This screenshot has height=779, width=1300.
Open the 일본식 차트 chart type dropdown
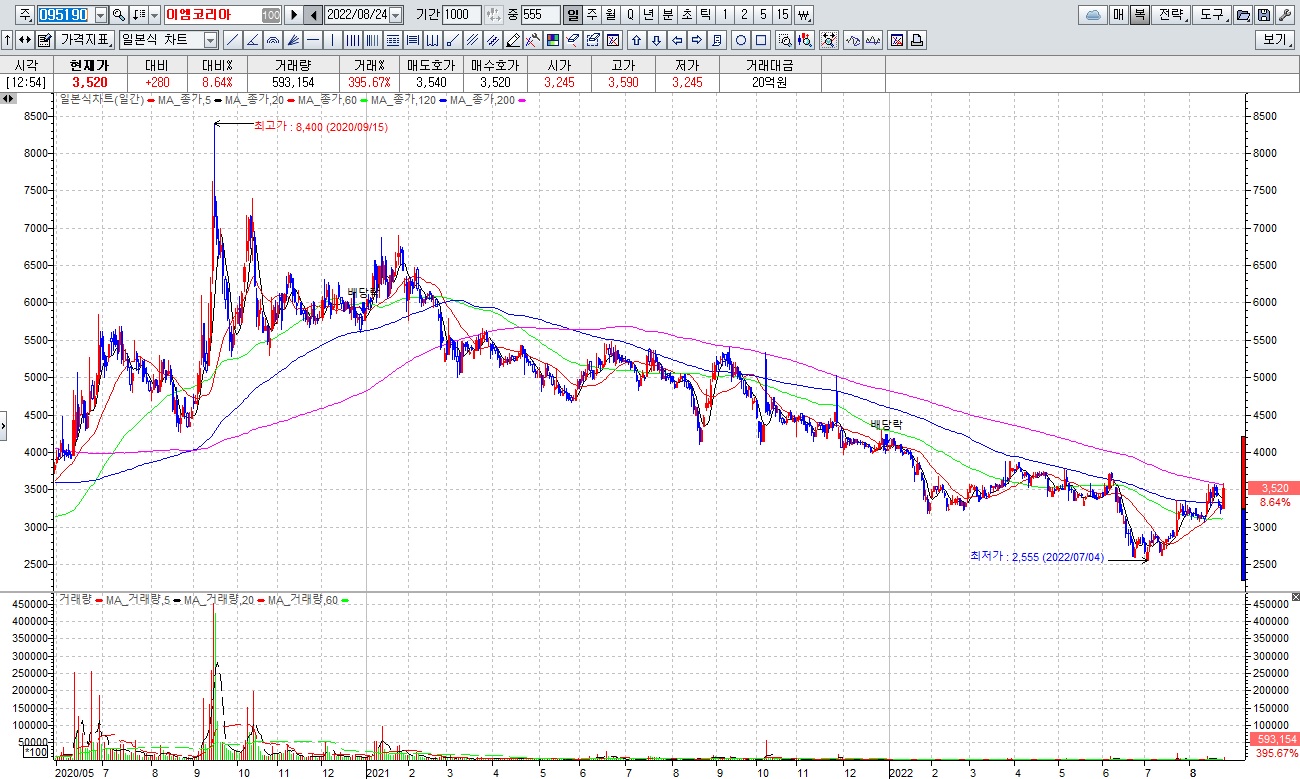(210, 40)
